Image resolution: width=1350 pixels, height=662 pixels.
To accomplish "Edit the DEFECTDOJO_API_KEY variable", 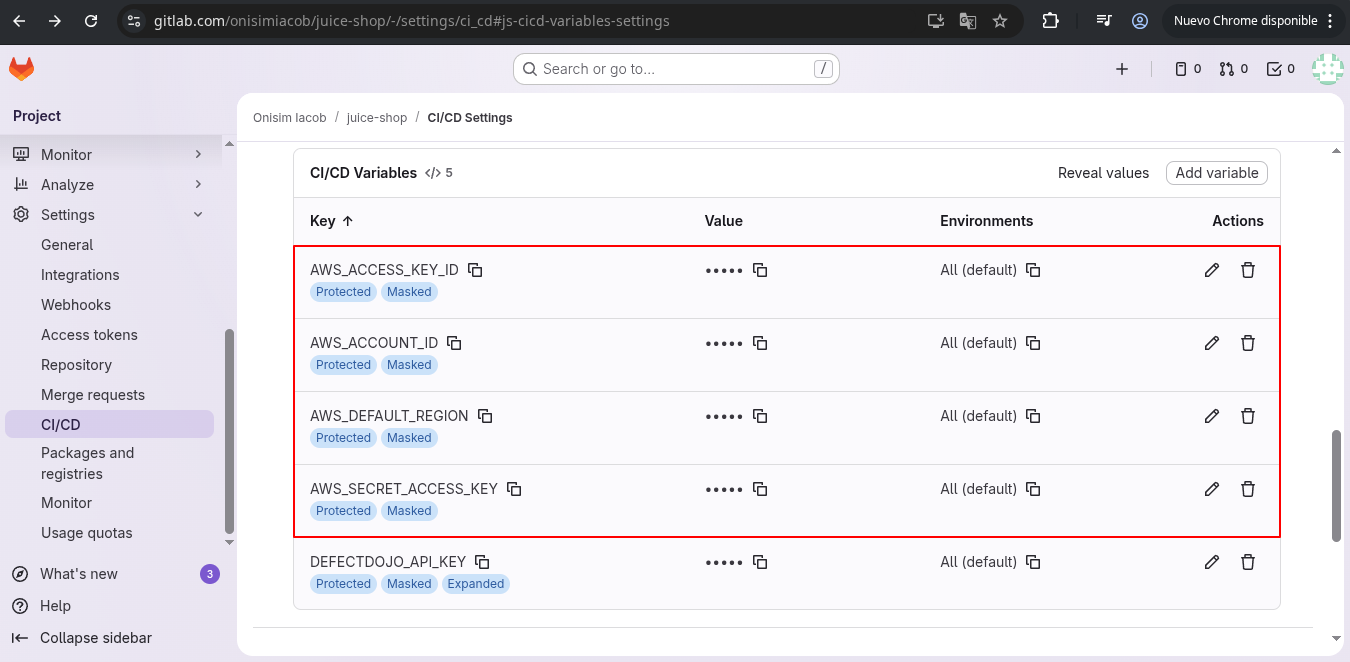I will click(1212, 562).
